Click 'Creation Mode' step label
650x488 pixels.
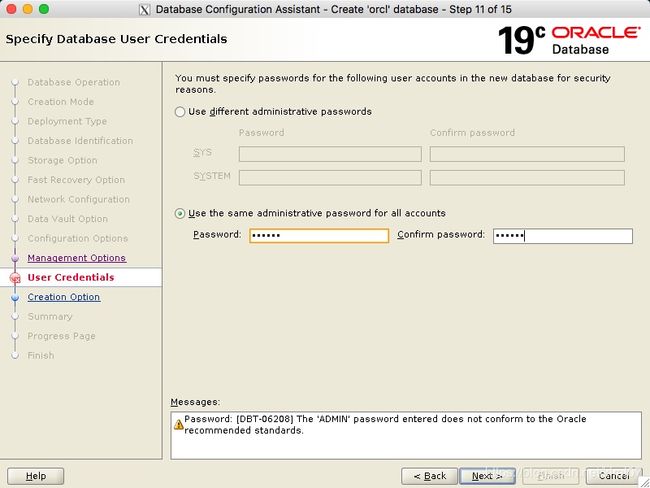pos(61,102)
